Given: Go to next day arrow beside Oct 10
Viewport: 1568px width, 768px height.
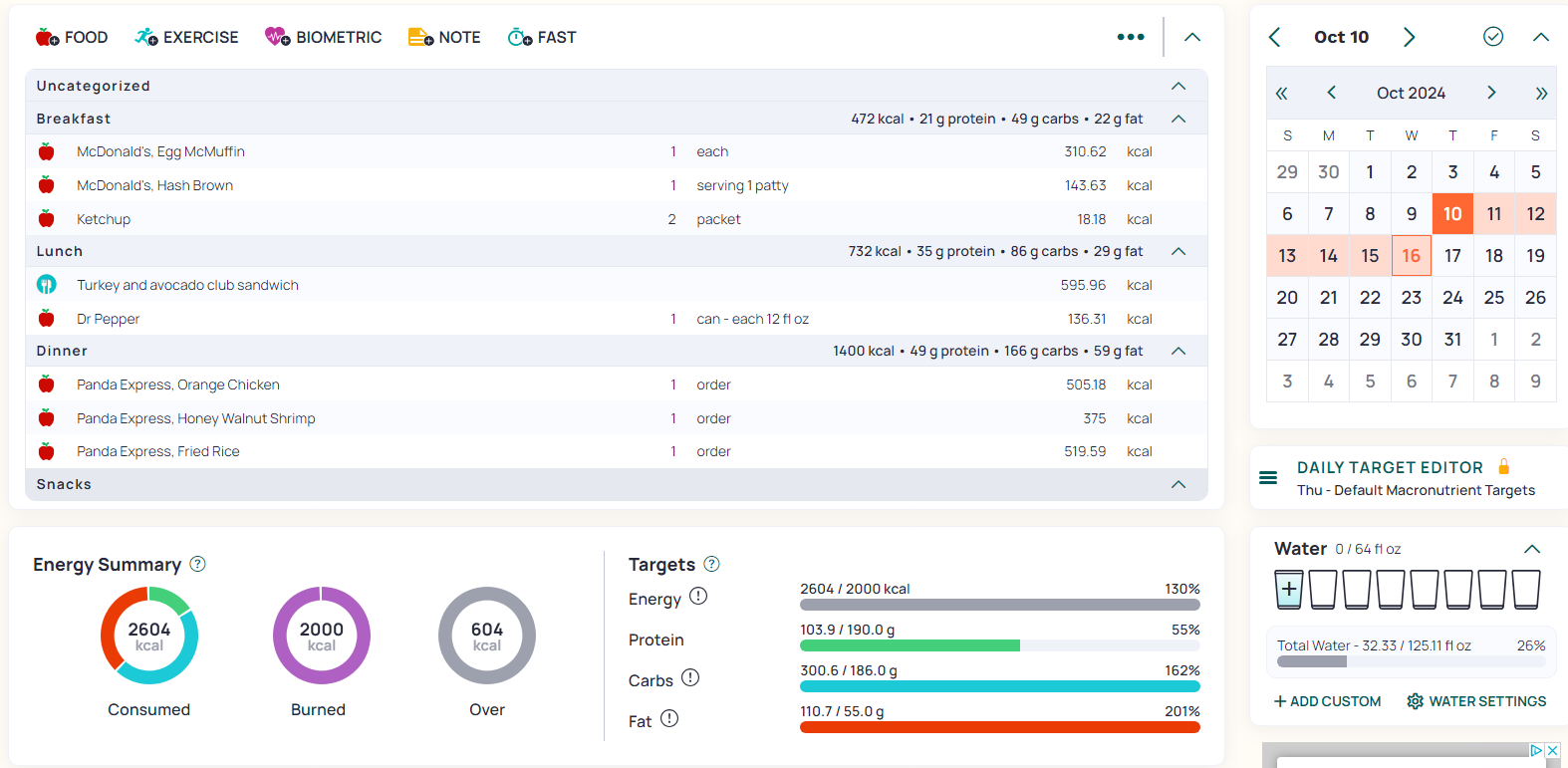Looking at the screenshot, I should [1409, 37].
